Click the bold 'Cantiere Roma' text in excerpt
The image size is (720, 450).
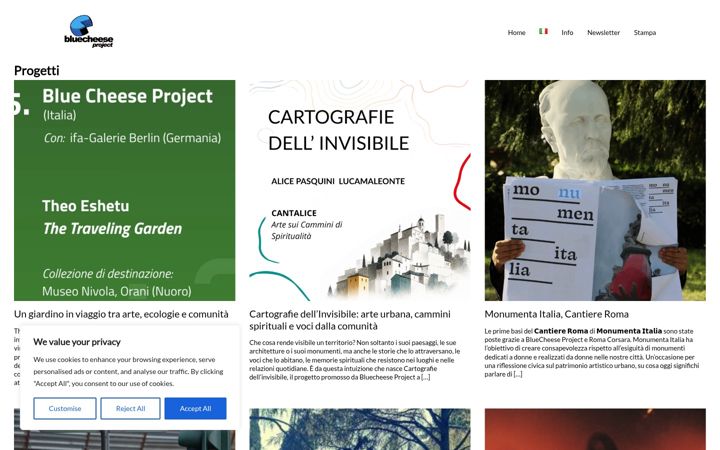561,331
